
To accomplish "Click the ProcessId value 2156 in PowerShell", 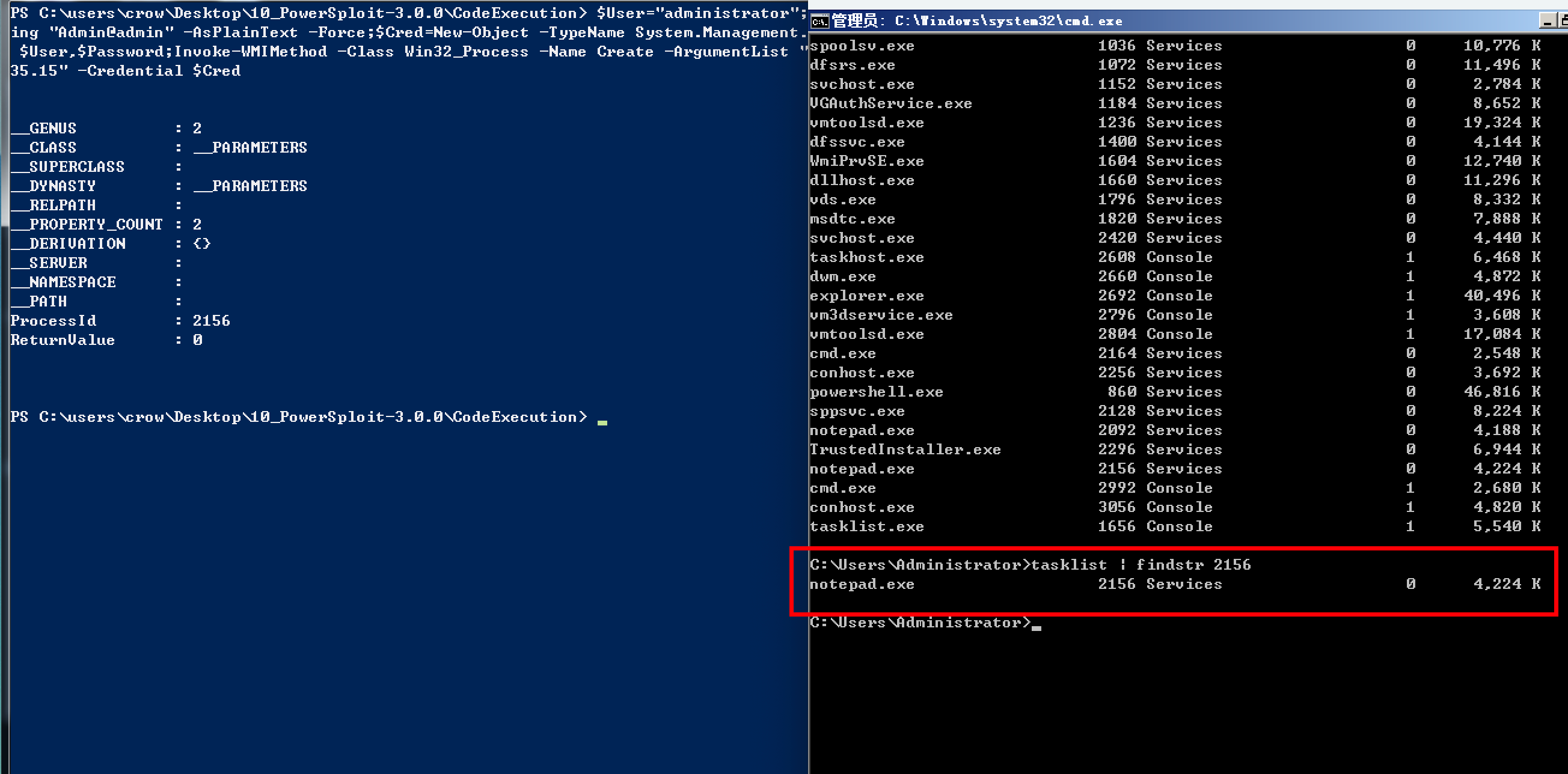I will [x=211, y=321].
